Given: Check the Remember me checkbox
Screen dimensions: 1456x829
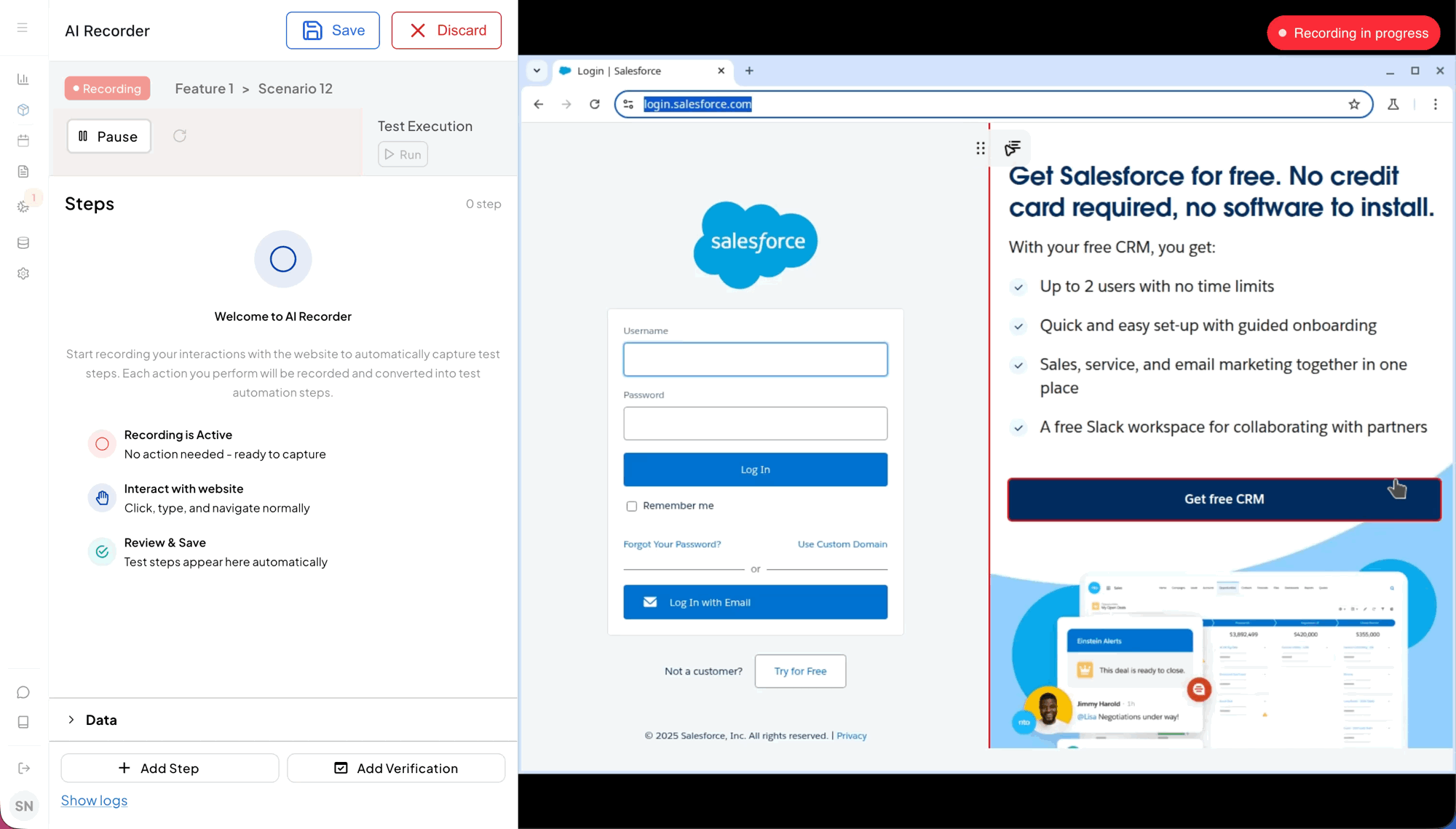Looking at the screenshot, I should click(x=632, y=506).
